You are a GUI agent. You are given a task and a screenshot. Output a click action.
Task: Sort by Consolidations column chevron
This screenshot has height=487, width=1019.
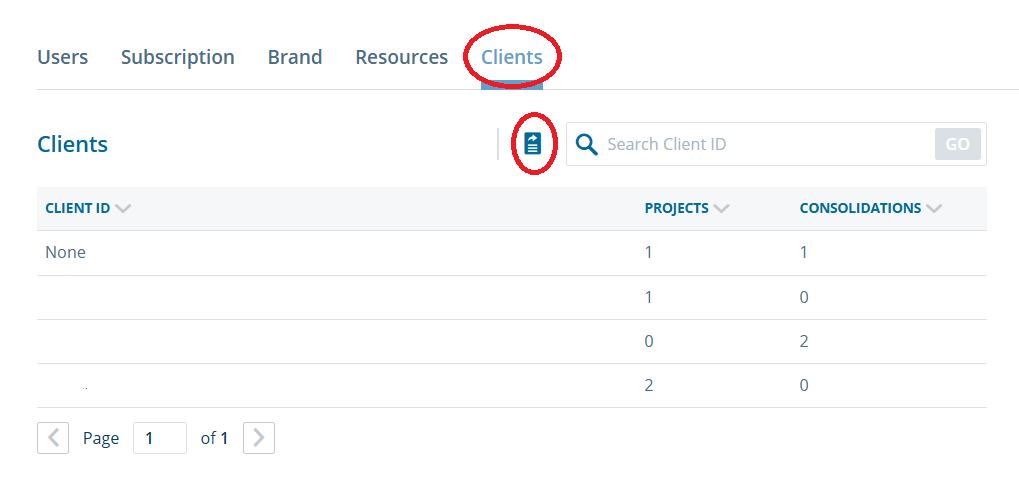click(x=934, y=209)
